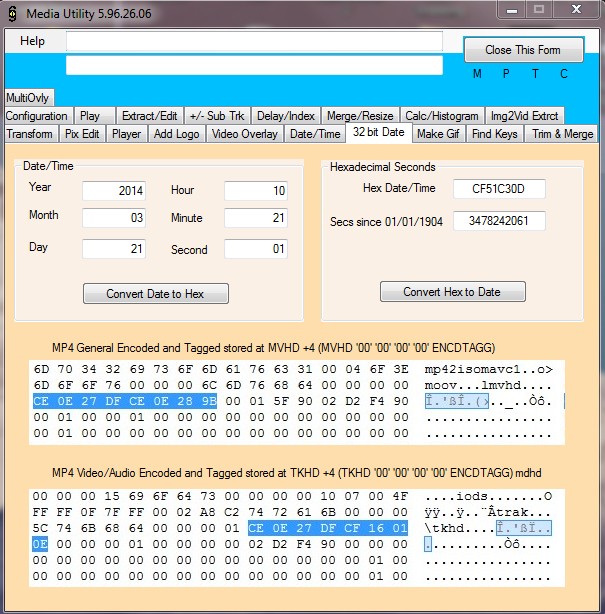
Task: Click the Convert Date to Hex button
Action: 156,294
